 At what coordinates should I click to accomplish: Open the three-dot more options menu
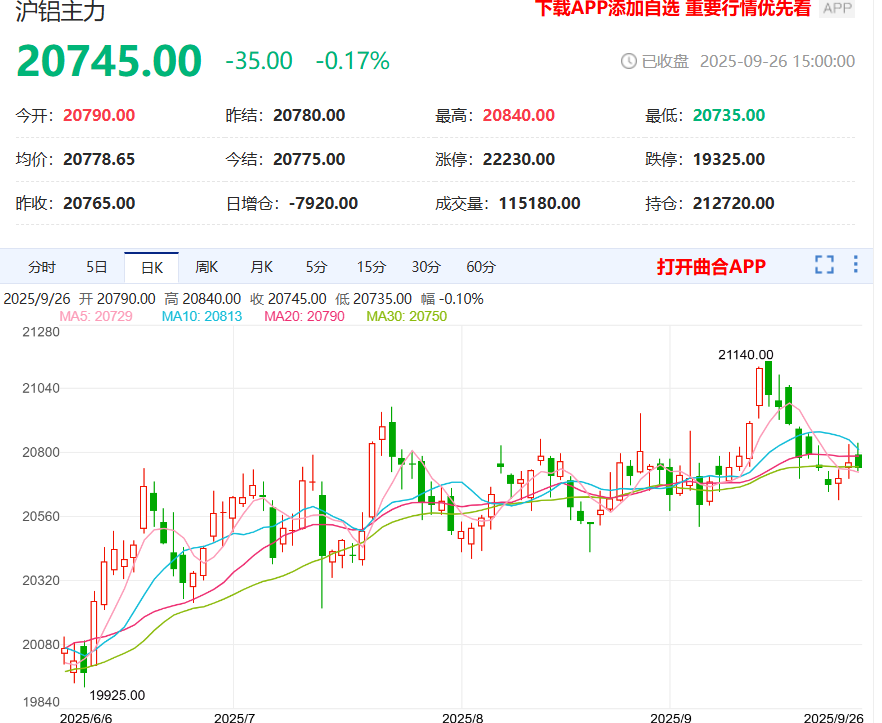tap(855, 265)
